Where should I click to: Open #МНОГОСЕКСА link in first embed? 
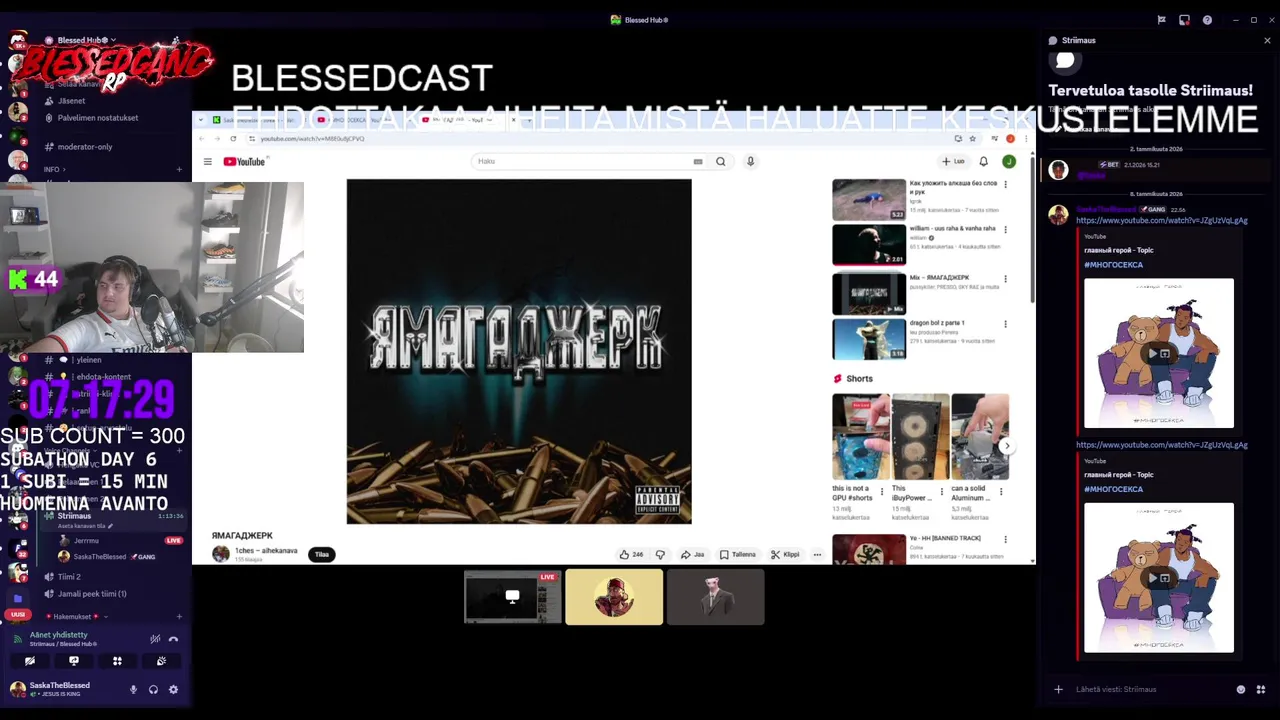point(1113,265)
